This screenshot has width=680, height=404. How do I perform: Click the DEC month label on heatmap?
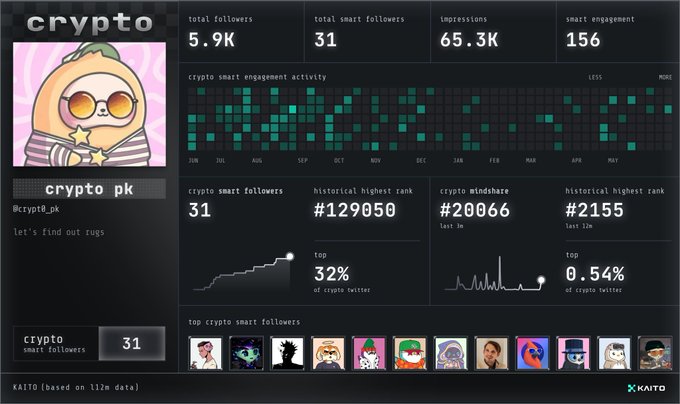point(421,160)
